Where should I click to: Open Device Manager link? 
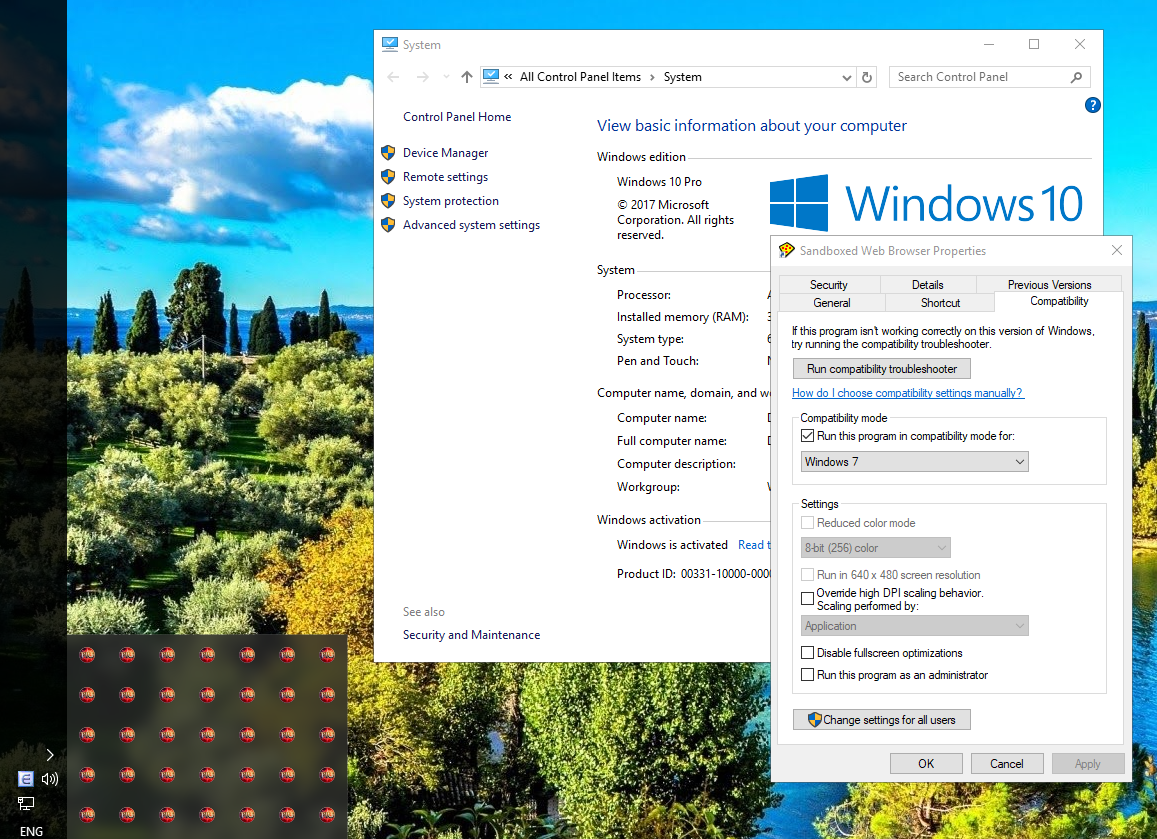446,153
